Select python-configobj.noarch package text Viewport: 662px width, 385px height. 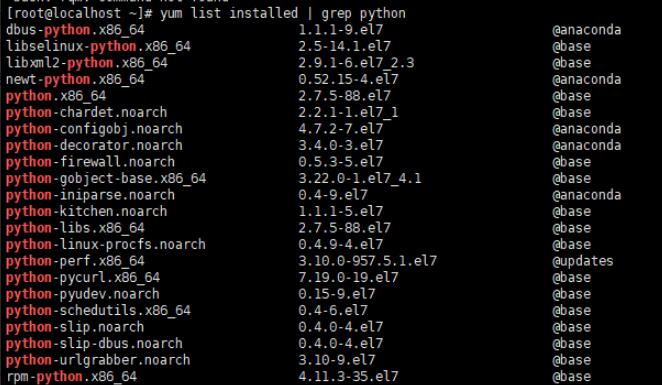94,129
